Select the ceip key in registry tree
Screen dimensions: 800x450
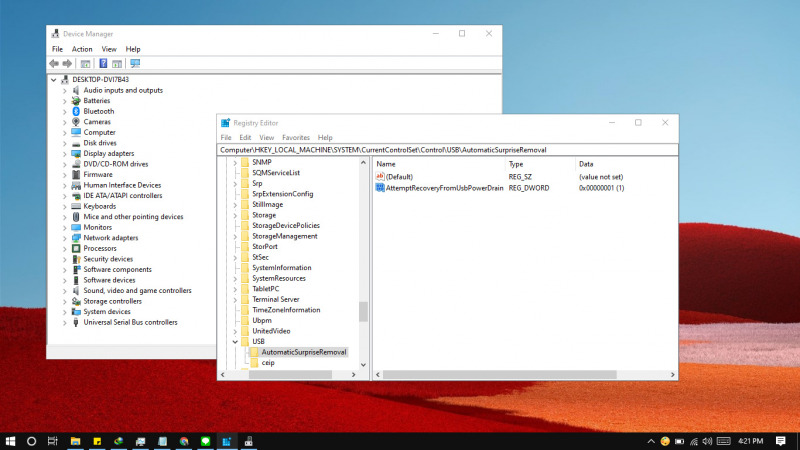(x=268, y=363)
